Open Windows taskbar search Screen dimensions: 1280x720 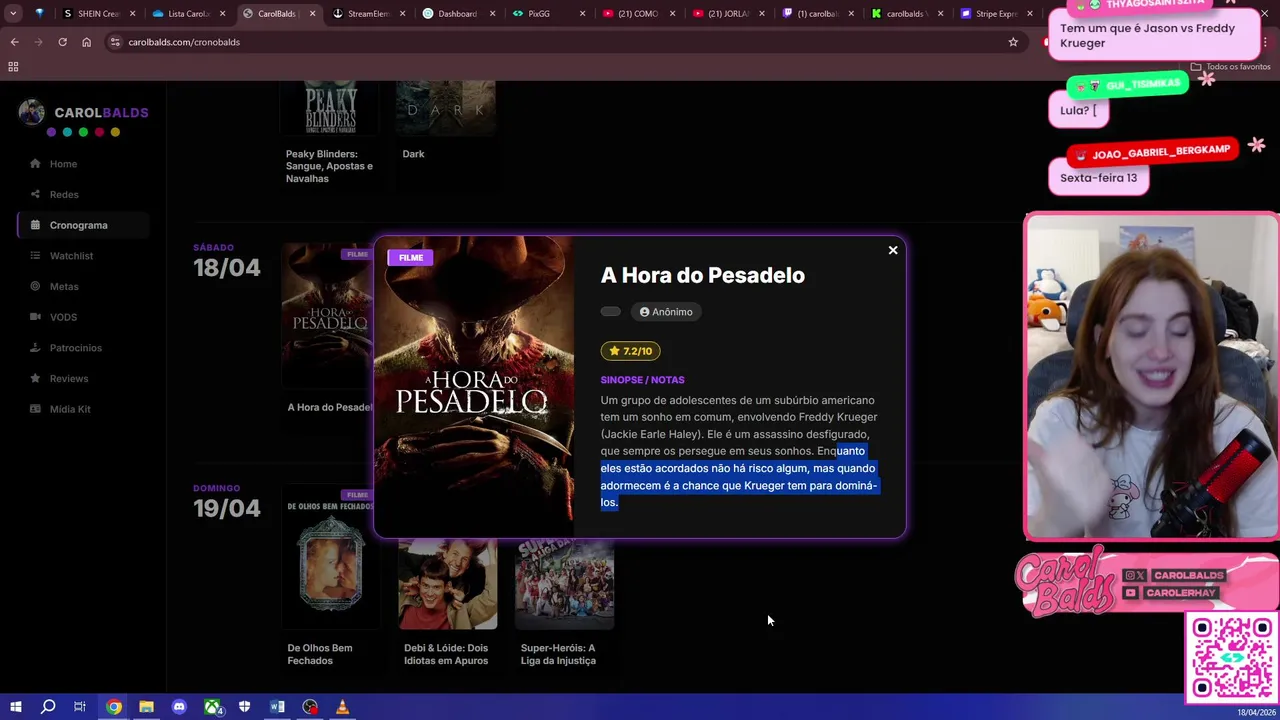click(48, 707)
